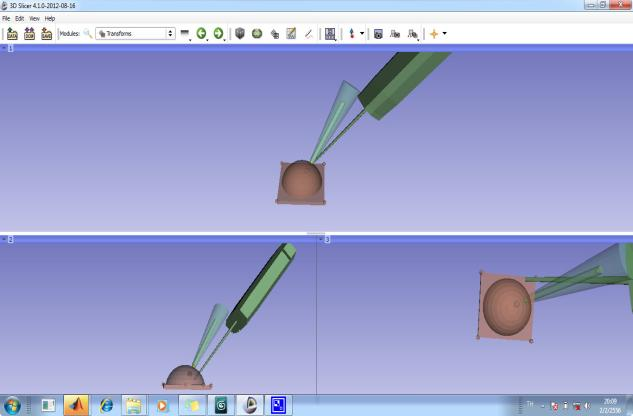The height and width of the screenshot is (416, 633).
Task: Click the Save data icon
Action: point(46,33)
